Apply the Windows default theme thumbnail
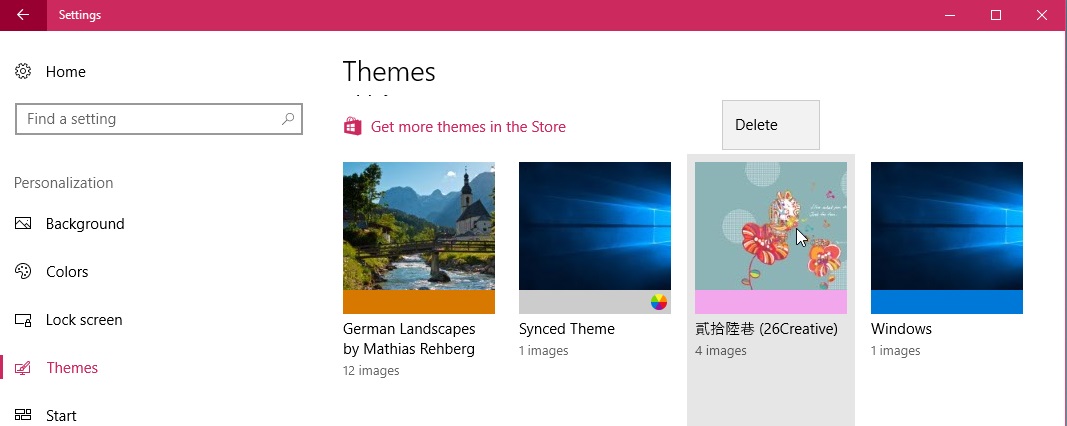 coord(947,226)
